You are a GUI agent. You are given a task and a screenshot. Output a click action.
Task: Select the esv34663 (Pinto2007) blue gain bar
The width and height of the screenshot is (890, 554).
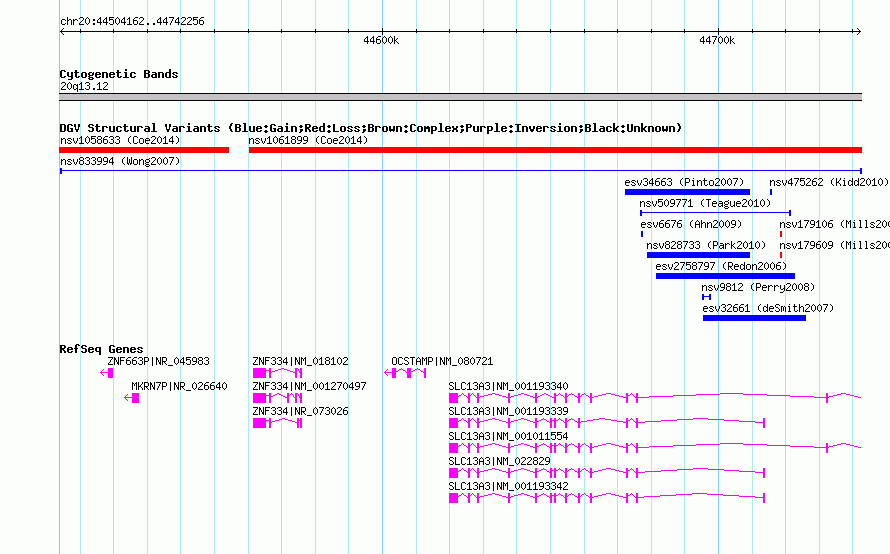tap(687, 192)
